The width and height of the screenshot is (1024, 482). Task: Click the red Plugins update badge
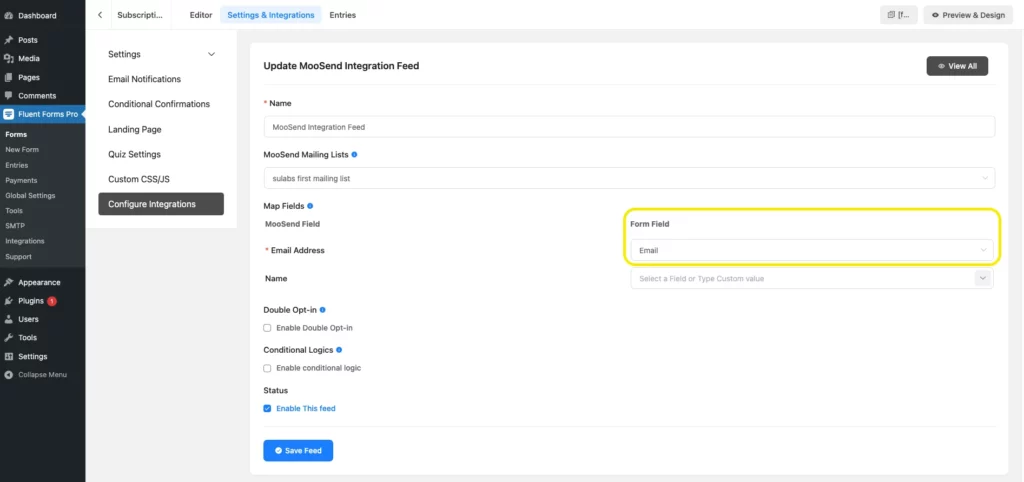coord(52,301)
